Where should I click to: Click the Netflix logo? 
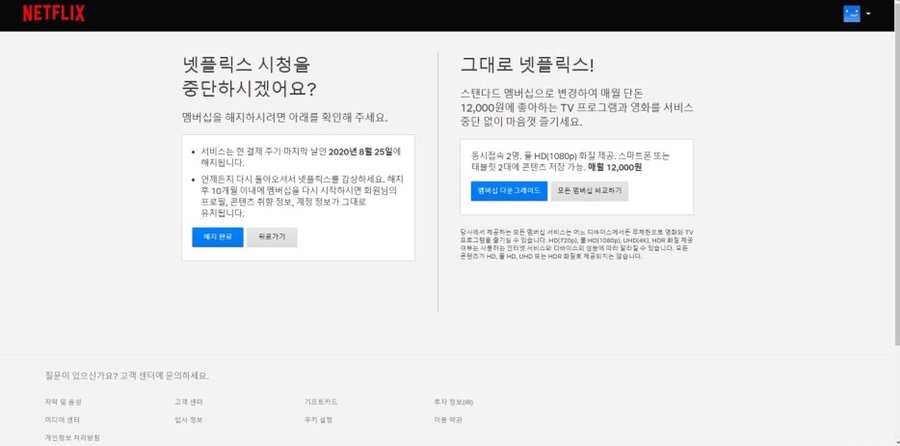(53, 13)
